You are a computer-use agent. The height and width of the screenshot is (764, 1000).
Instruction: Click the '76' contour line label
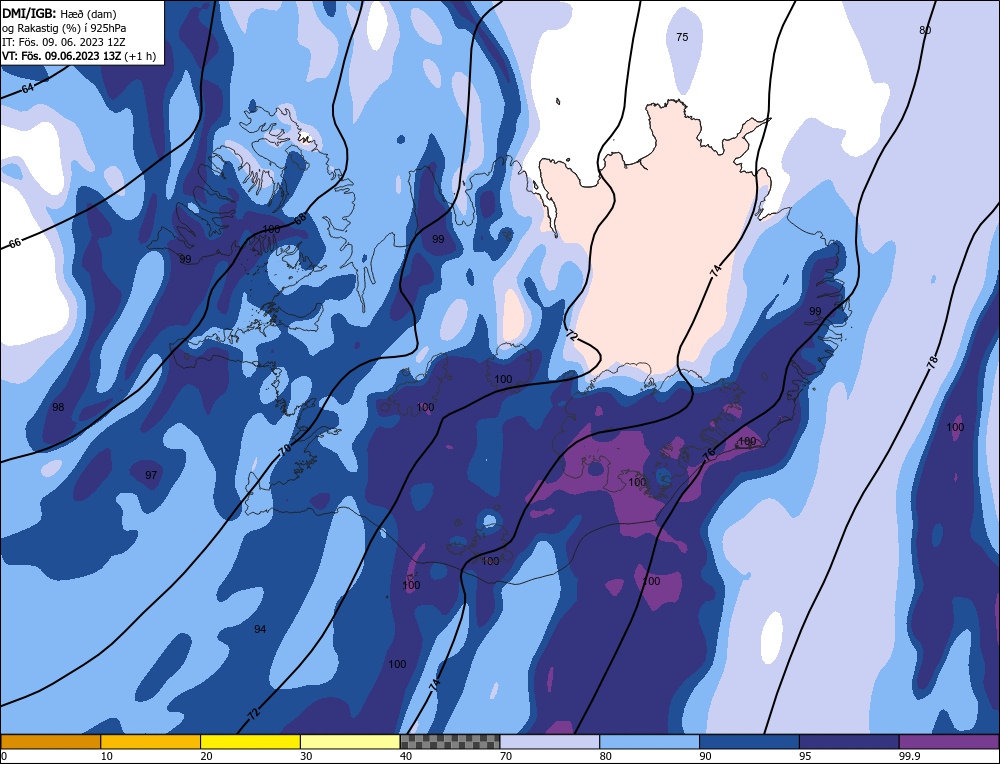point(709,453)
